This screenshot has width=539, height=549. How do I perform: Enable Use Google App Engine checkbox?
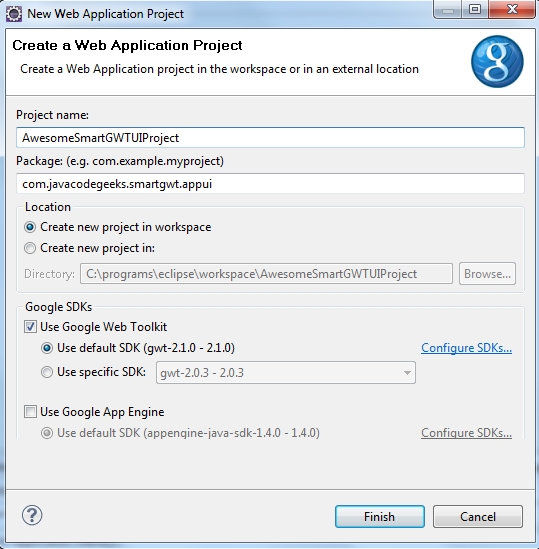tap(30, 412)
